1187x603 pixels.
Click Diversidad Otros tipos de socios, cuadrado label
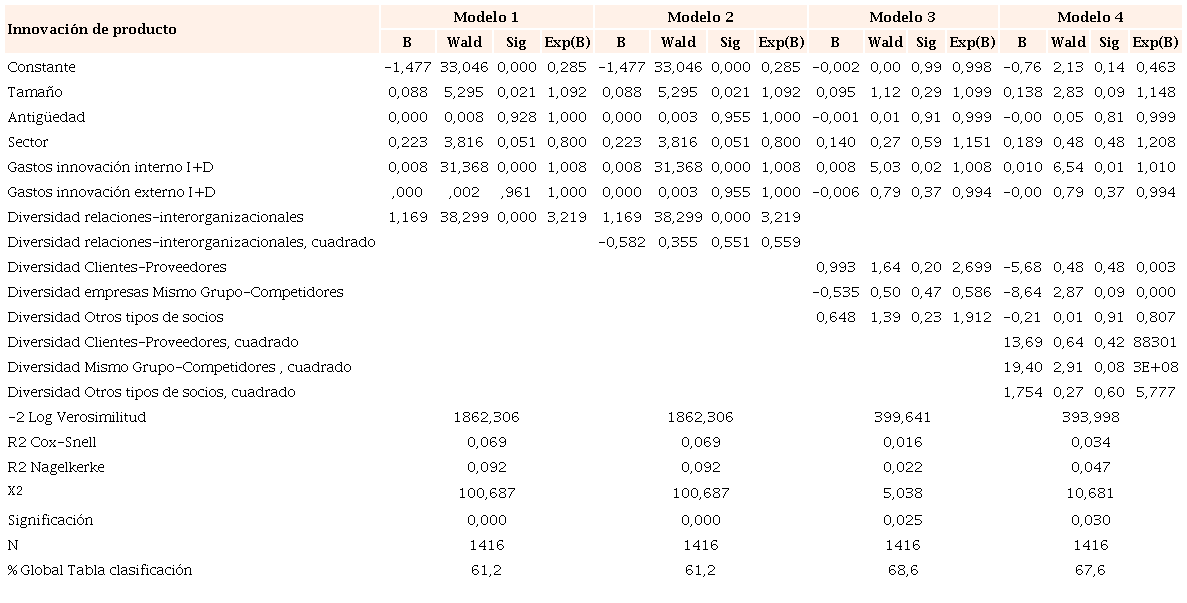click(151, 392)
